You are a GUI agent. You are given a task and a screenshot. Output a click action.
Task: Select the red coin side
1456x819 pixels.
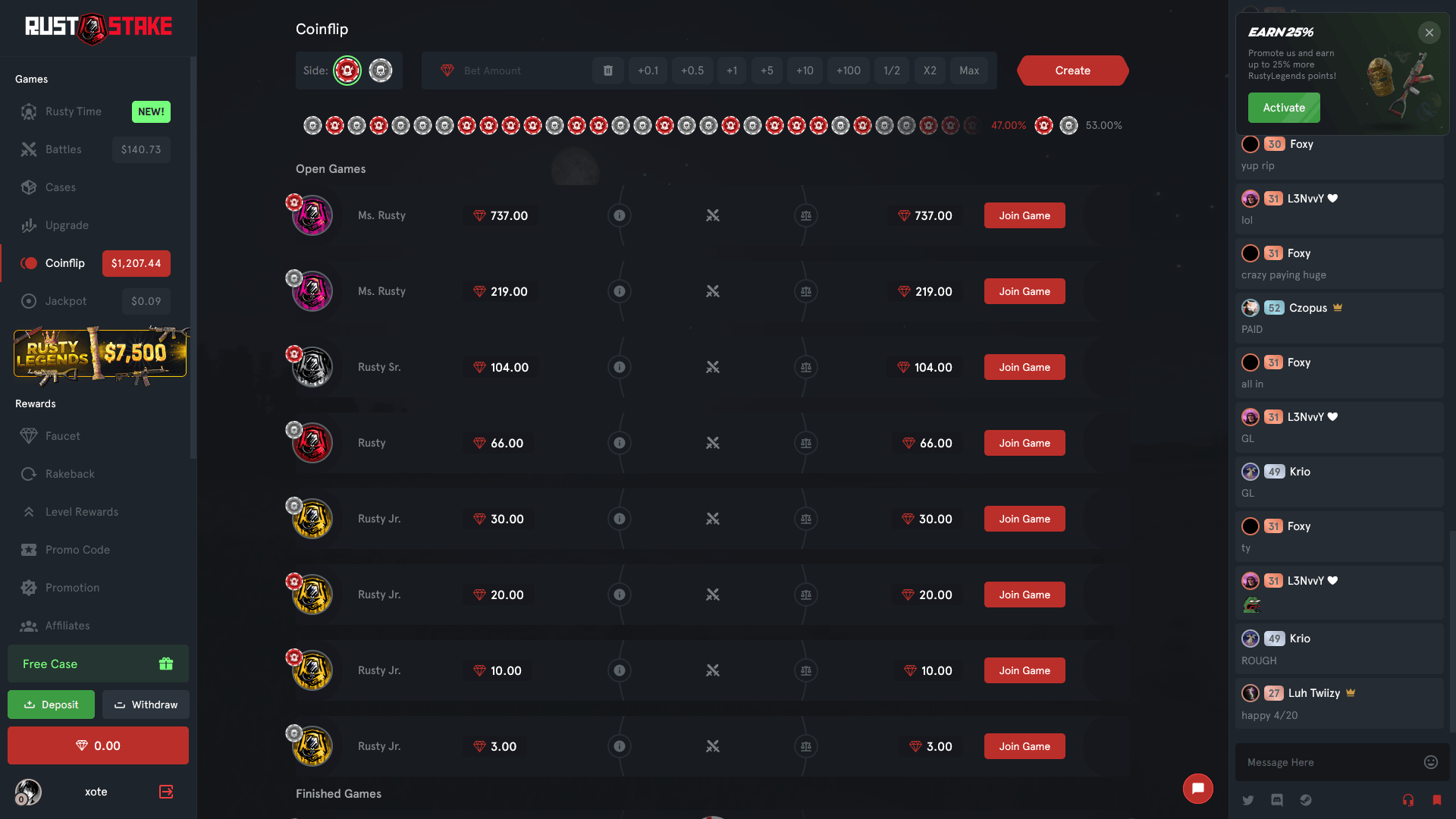click(x=348, y=71)
